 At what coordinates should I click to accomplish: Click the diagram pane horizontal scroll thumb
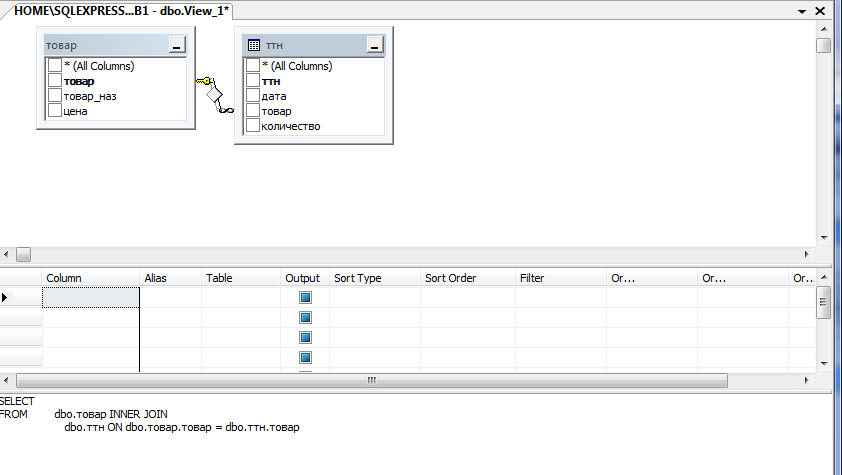click(x=24, y=254)
